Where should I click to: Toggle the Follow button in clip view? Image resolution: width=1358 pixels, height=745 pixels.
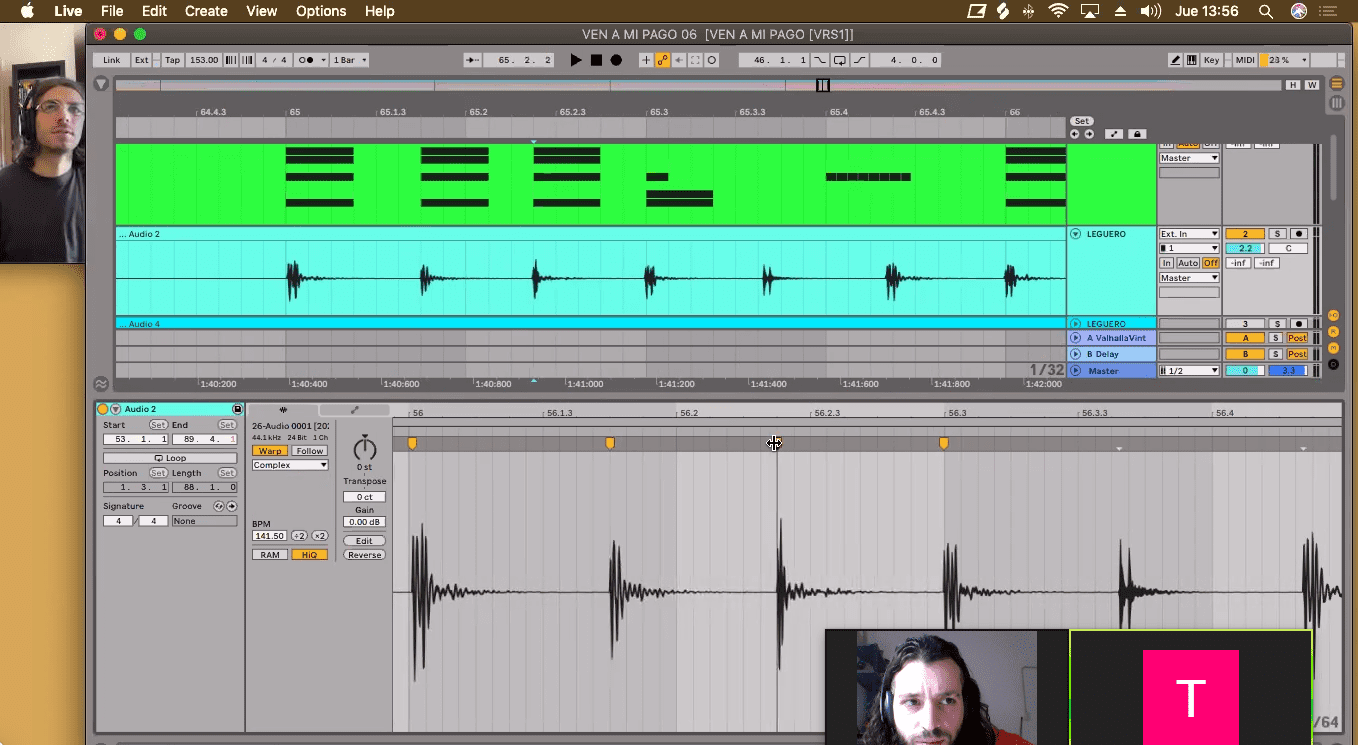tap(309, 451)
